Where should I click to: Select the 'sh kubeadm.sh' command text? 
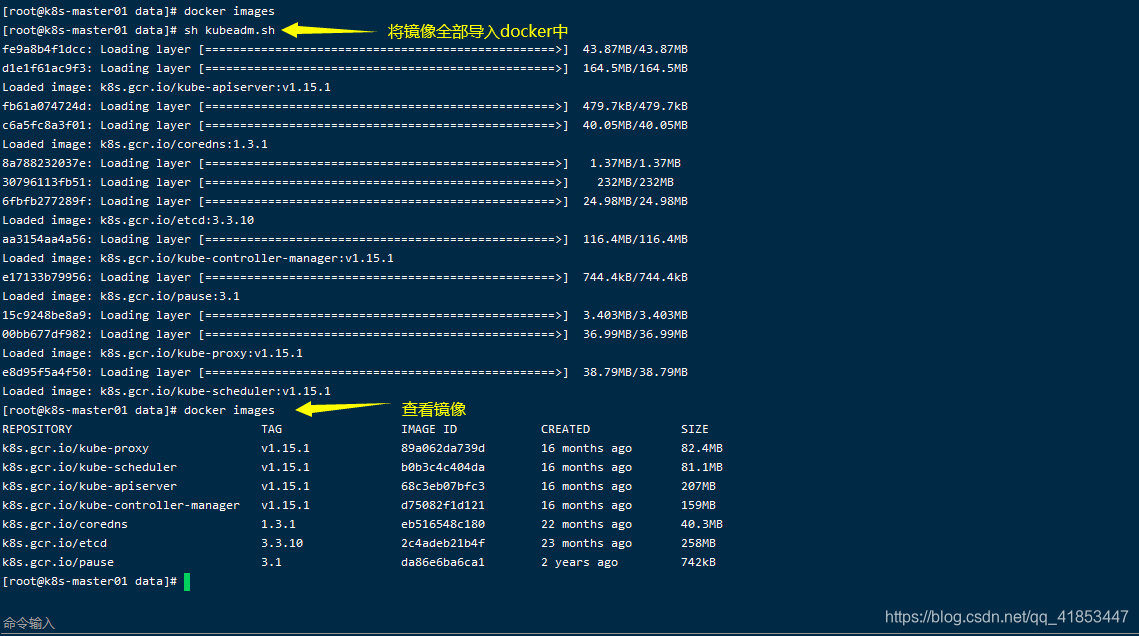pyautogui.click(x=230, y=30)
